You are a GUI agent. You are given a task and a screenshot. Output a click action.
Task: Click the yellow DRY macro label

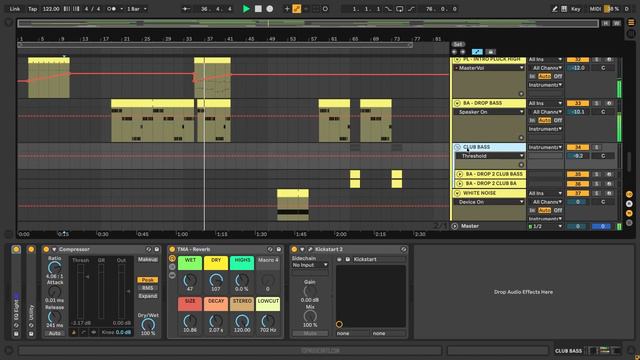tap(216, 263)
